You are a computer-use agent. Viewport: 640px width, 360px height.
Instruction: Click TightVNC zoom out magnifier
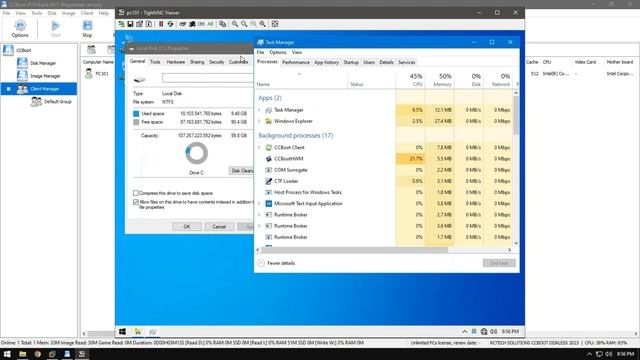click(x=244, y=24)
